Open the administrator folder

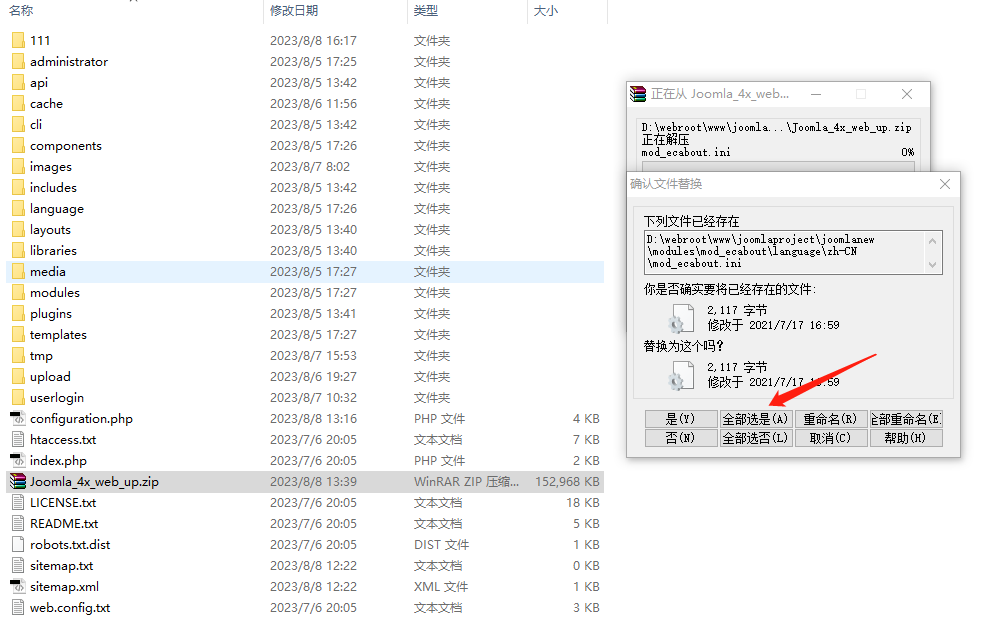coord(68,62)
